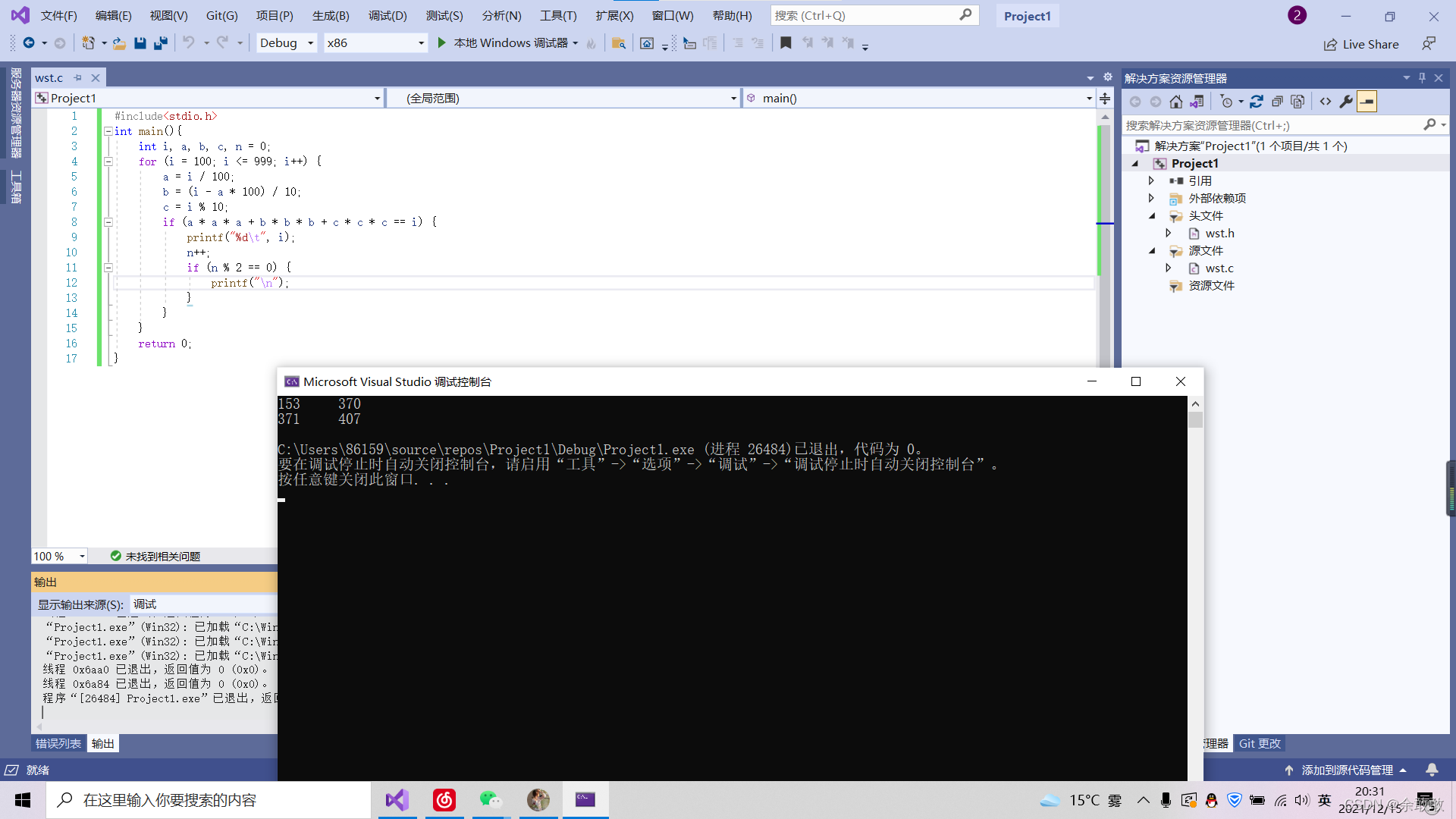
Task: Open the x86 platform dropdown
Action: pyautogui.click(x=375, y=43)
